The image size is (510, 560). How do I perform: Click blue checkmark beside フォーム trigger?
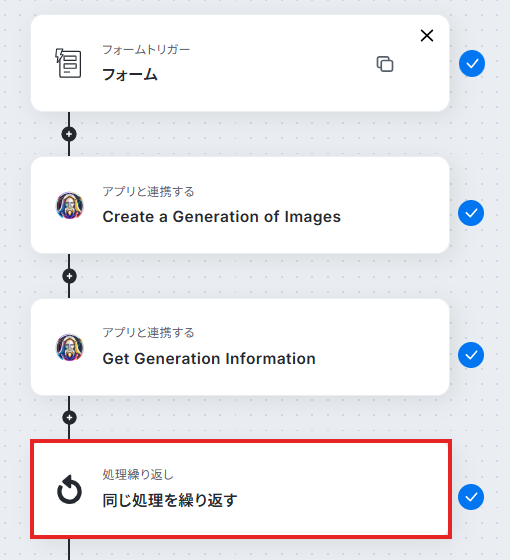click(472, 64)
